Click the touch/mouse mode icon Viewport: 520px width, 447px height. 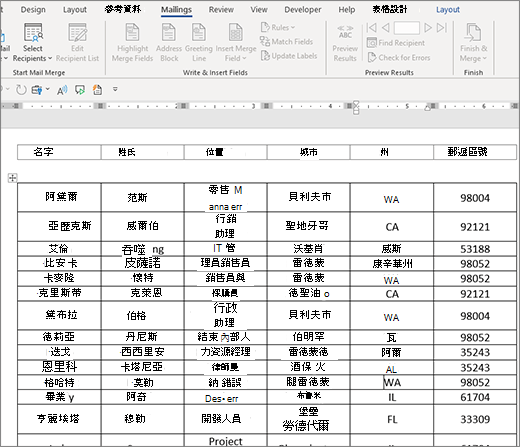[37, 90]
